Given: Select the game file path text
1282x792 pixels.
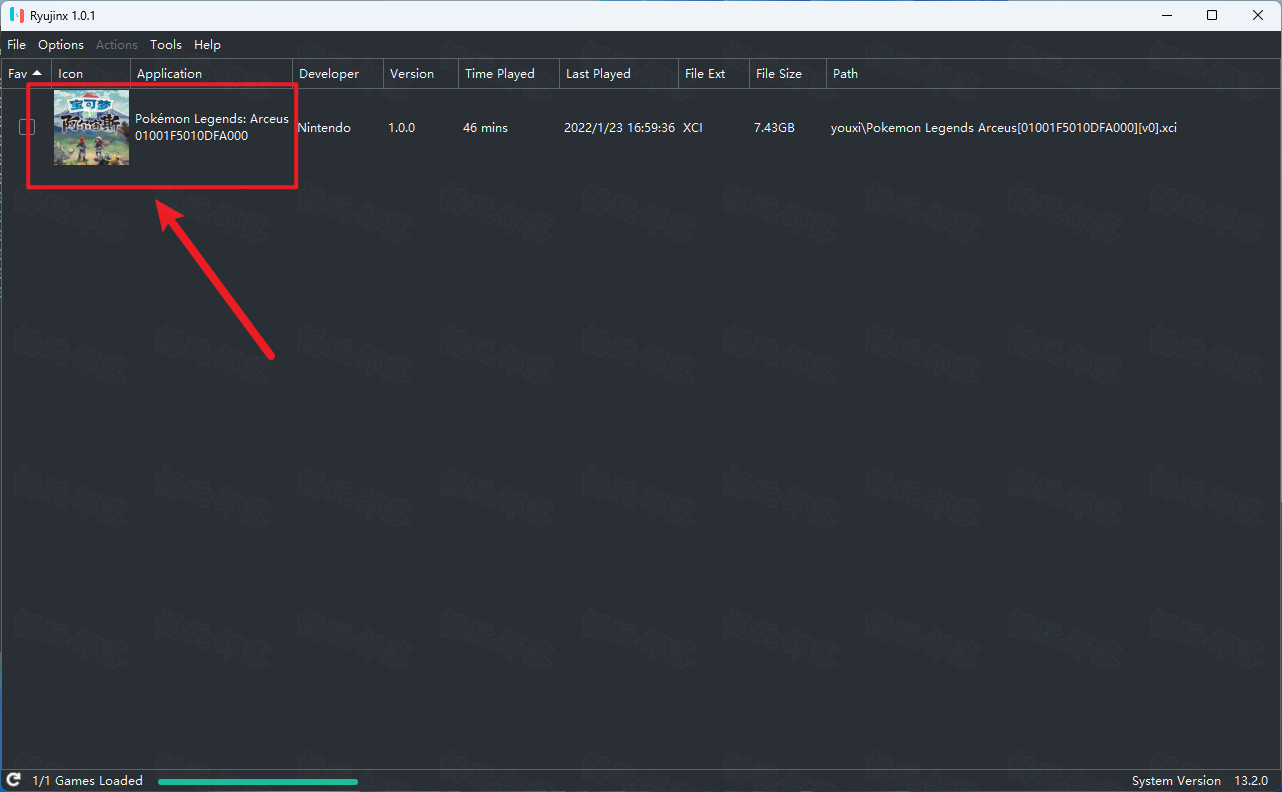Looking at the screenshot, I should click(1003, 128).
